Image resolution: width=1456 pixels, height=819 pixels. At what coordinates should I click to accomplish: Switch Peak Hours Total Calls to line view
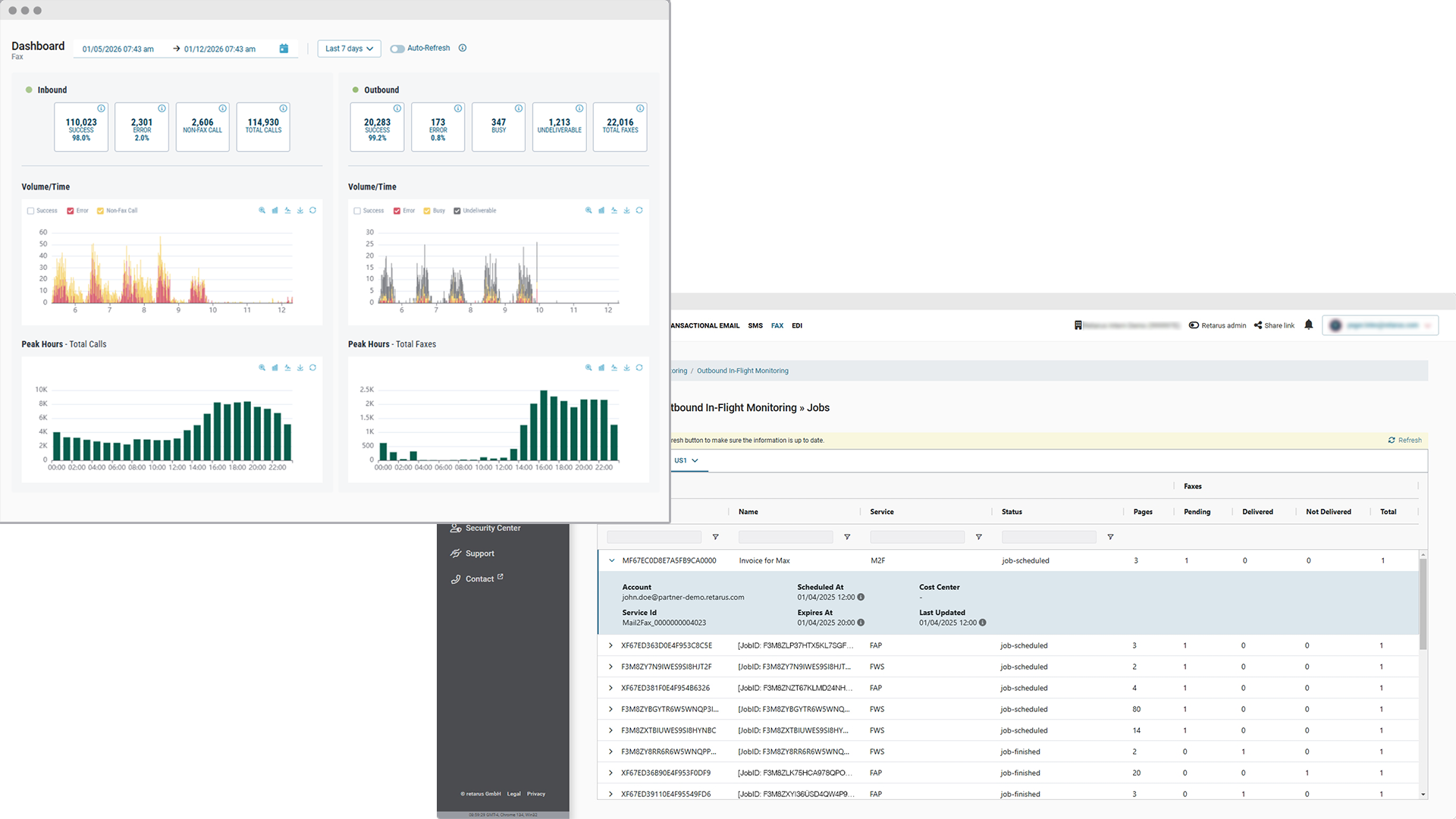(287, 368)
